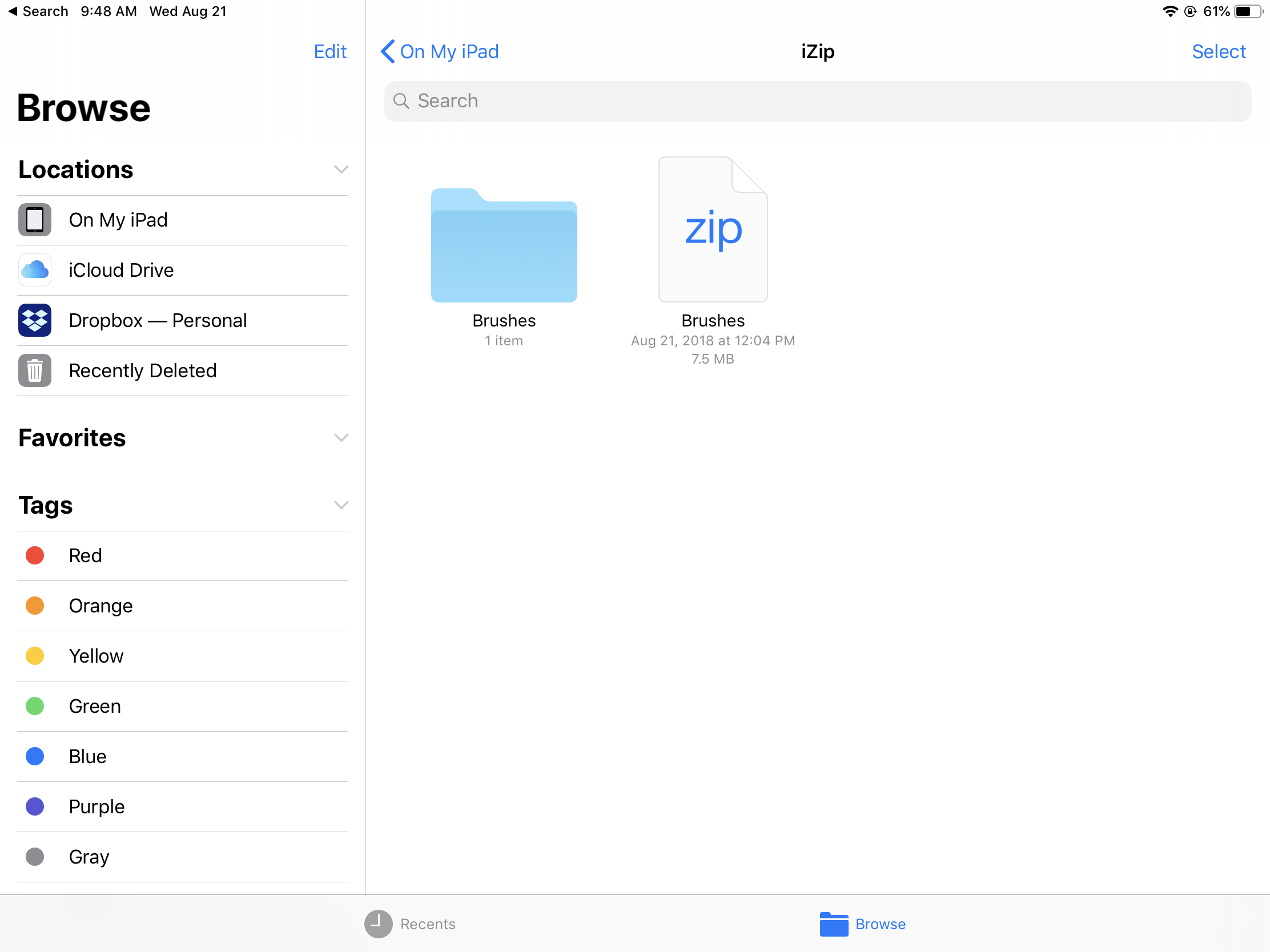
Task: Tap the Locations heading
Action: click(76, 170)
